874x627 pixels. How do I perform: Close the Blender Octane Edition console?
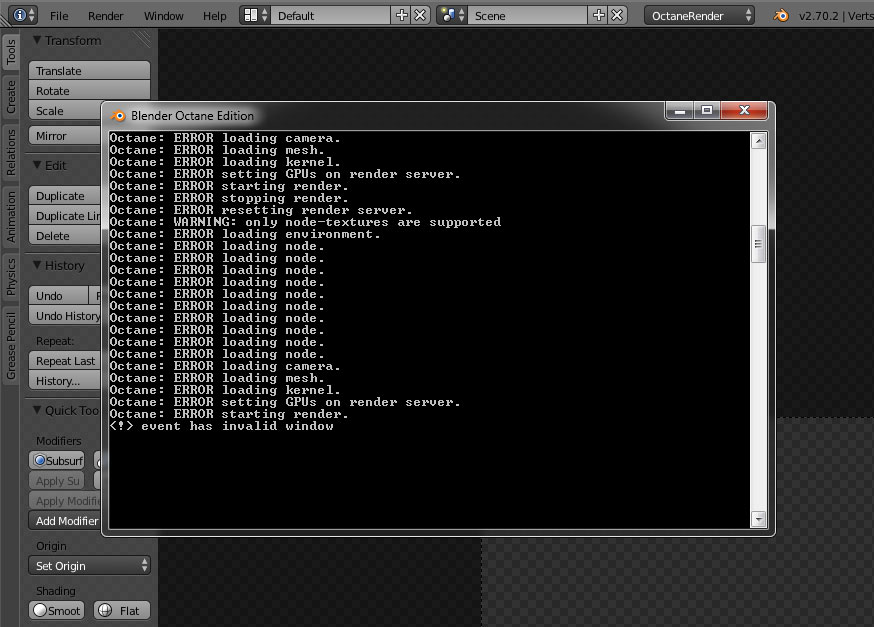744,111
